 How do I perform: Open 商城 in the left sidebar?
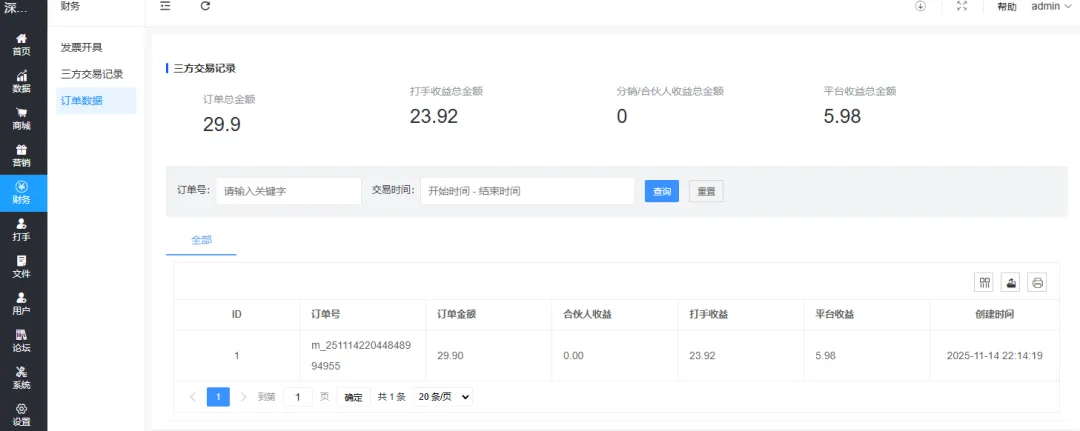pos(21,119)
